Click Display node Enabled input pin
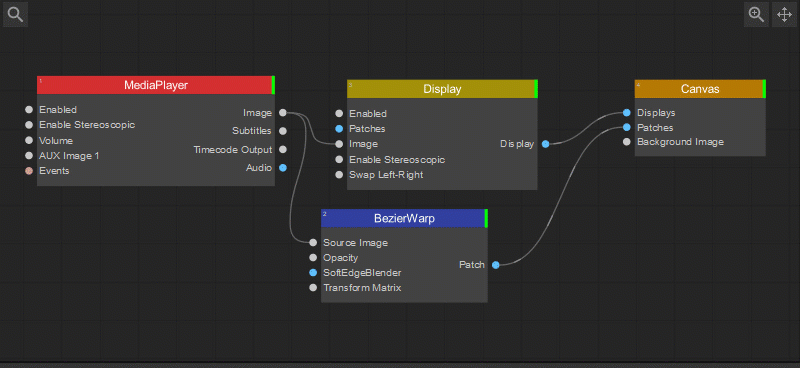Screen dimensions: 800x368 click(339, 114)
